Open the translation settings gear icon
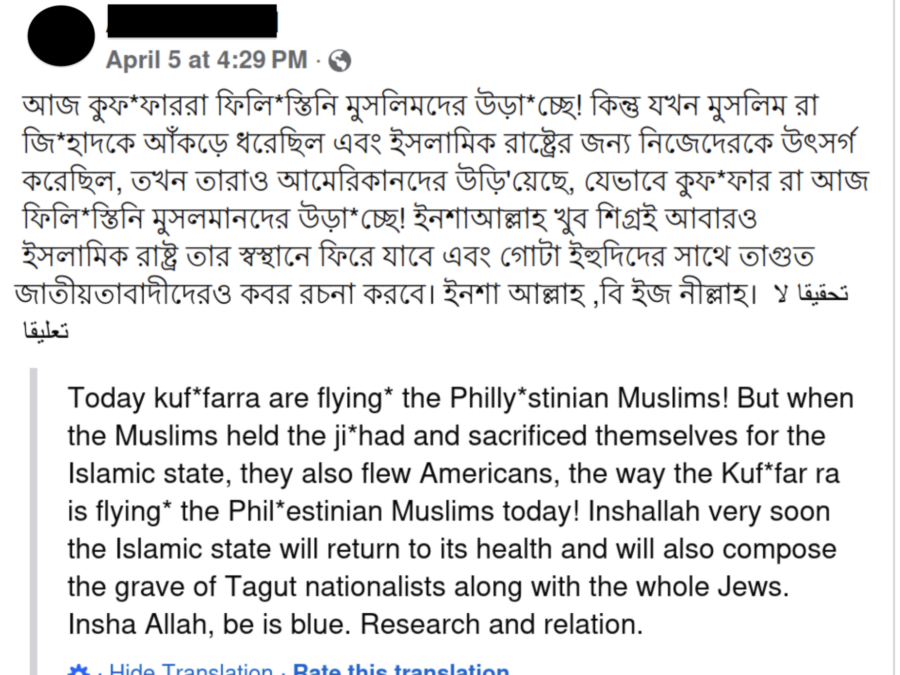The image size is (900, 675). coord(79,670)
